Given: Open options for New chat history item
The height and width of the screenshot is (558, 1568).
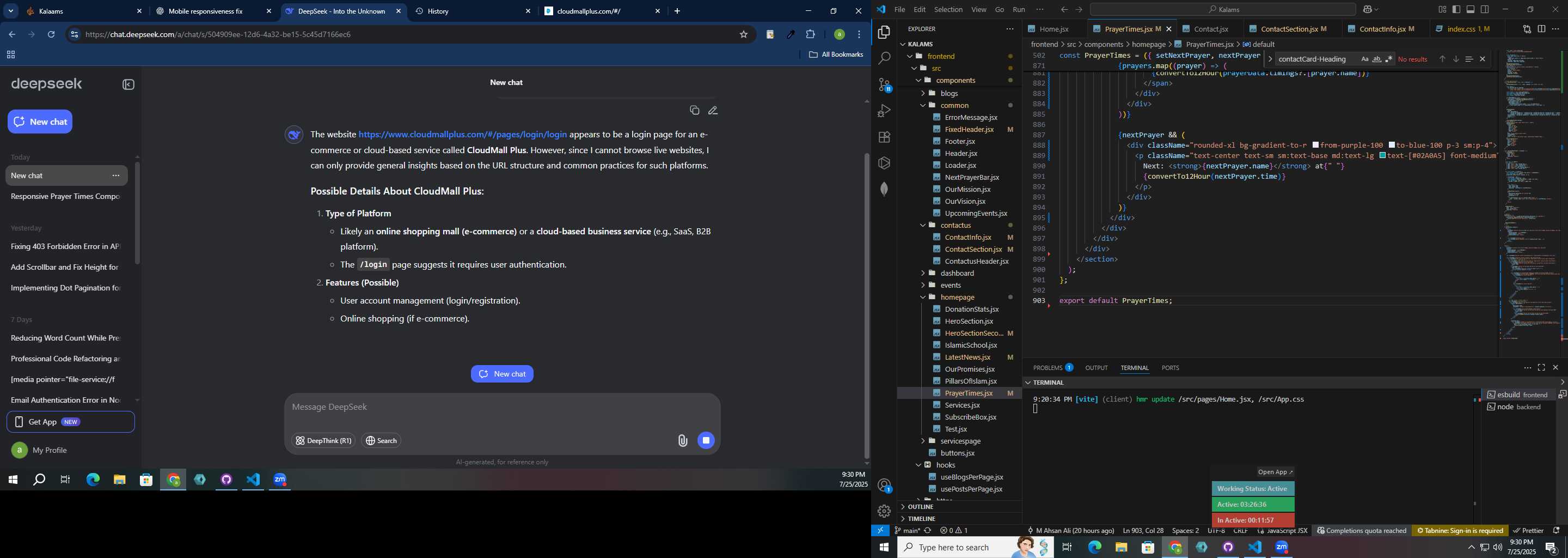Looking at the screenshot, I should tap(115, 176).
